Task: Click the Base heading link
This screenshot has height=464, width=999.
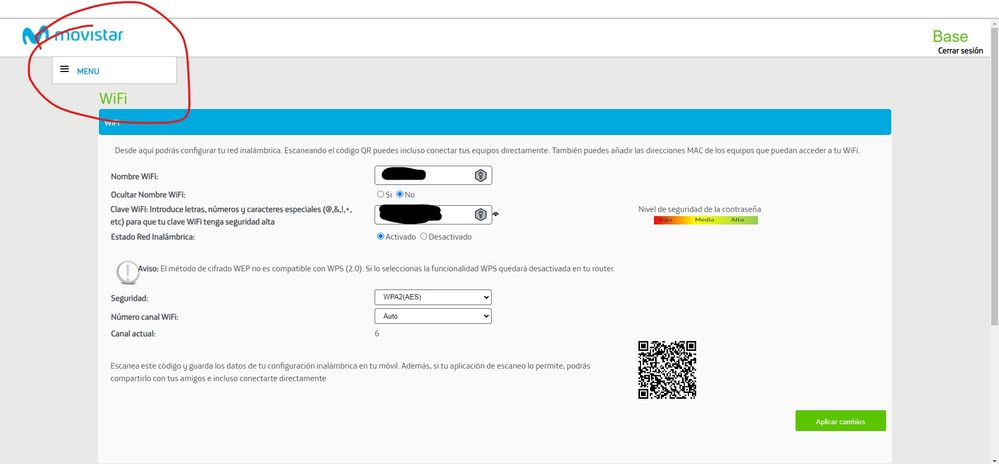Action: point(950,36)
